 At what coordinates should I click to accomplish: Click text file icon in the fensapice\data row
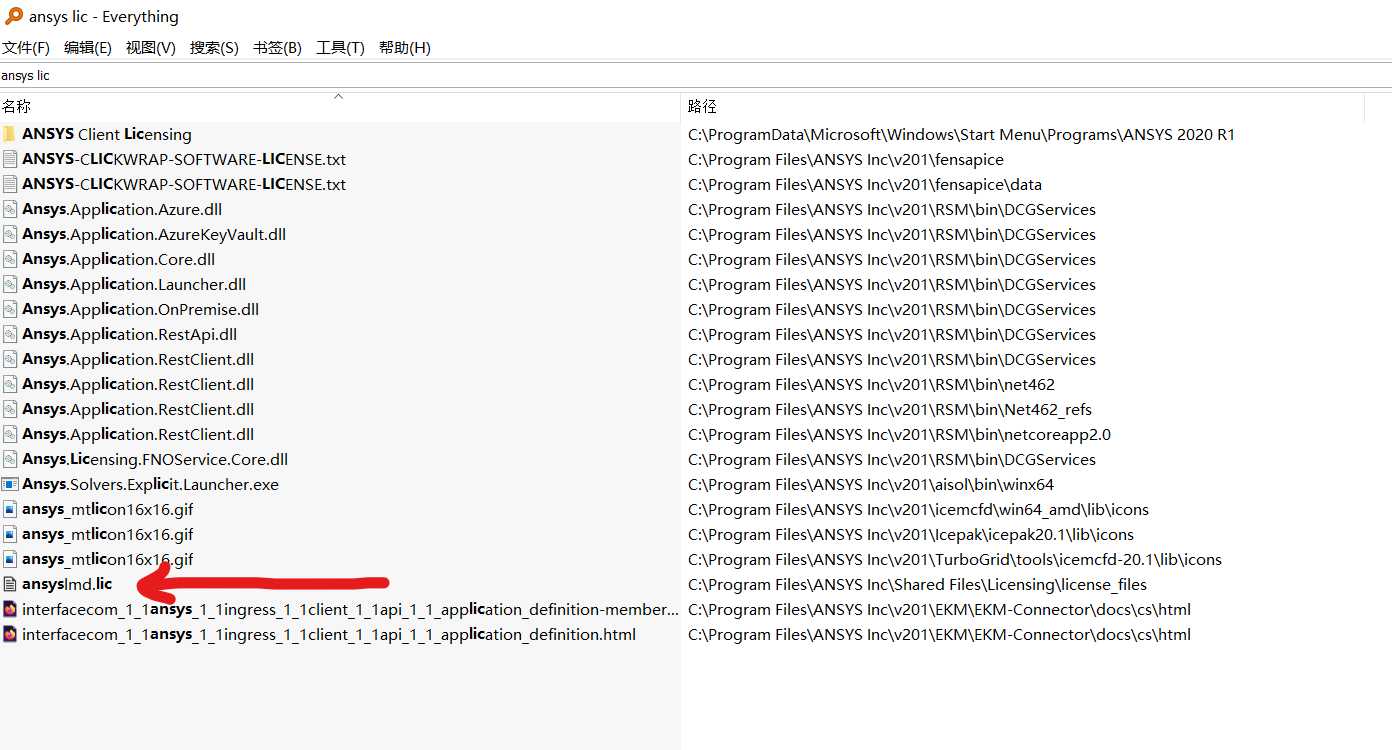click(x=10, y=184)
